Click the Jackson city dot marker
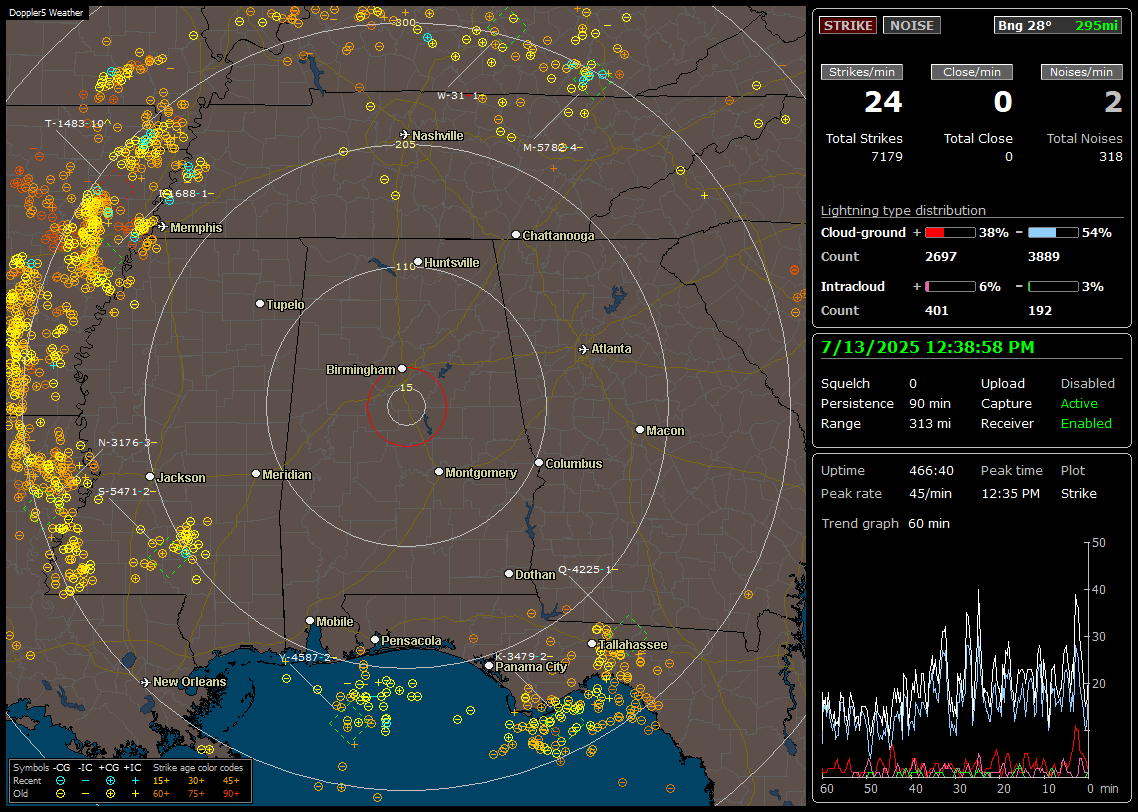 pos(150,477)
